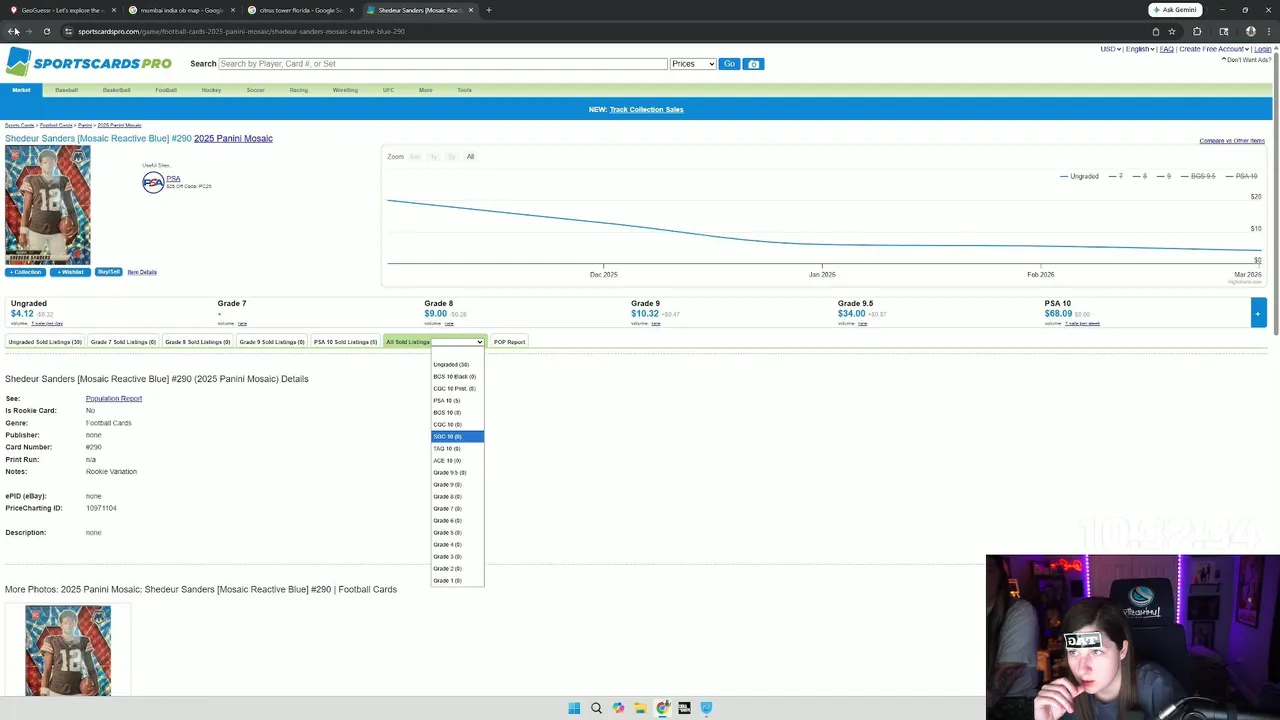
Task: Choose TAG 10 (0) option
Action: 457,449
